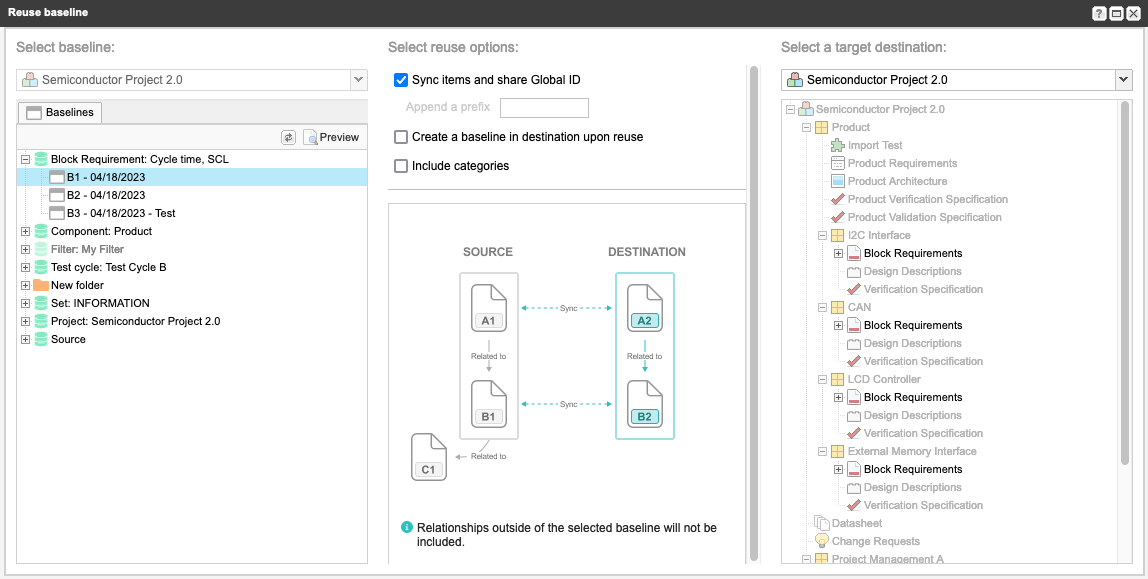
Task: Click the refresh baselines icon
Action: point(288,138)
